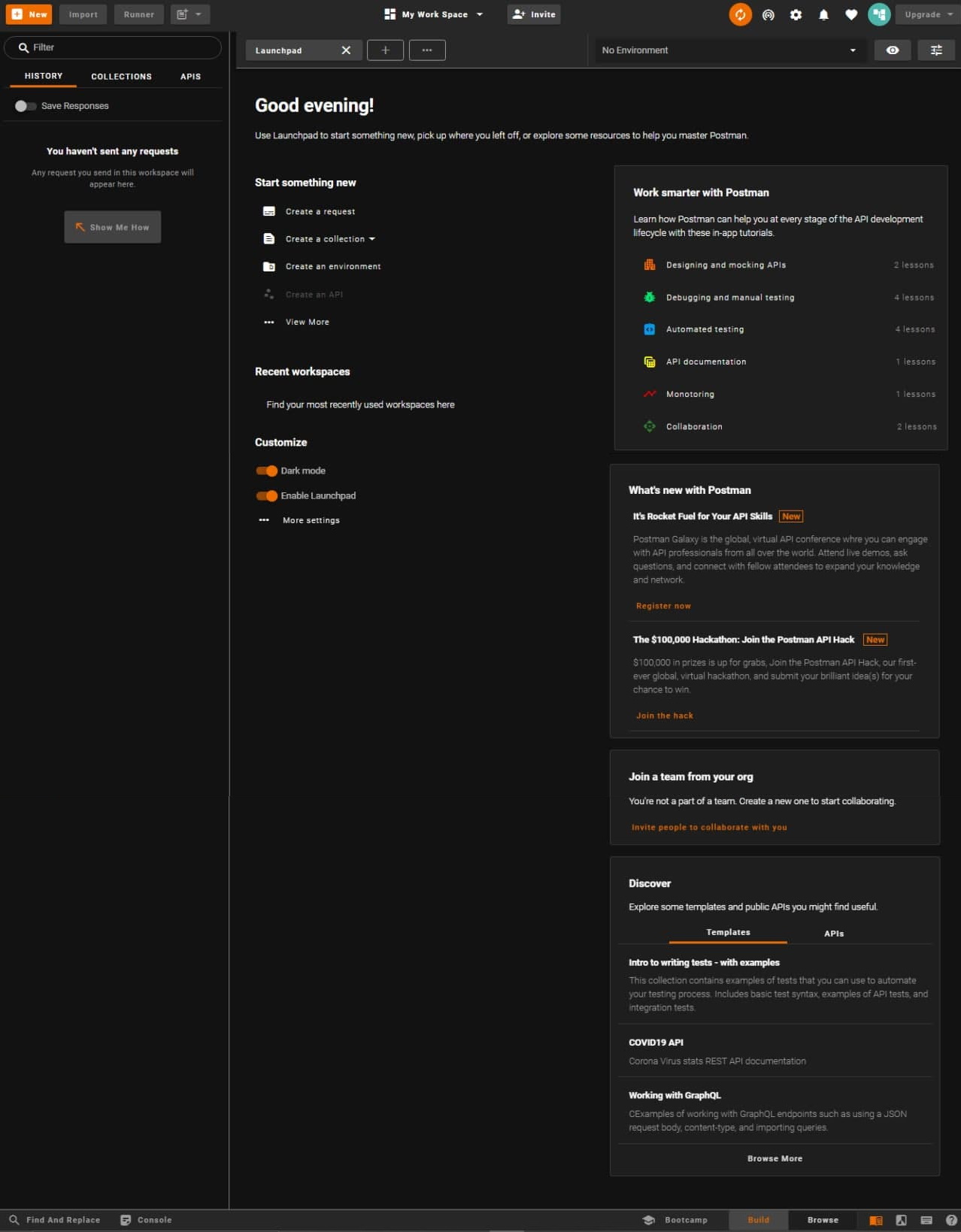Click the Invite button

534,14
